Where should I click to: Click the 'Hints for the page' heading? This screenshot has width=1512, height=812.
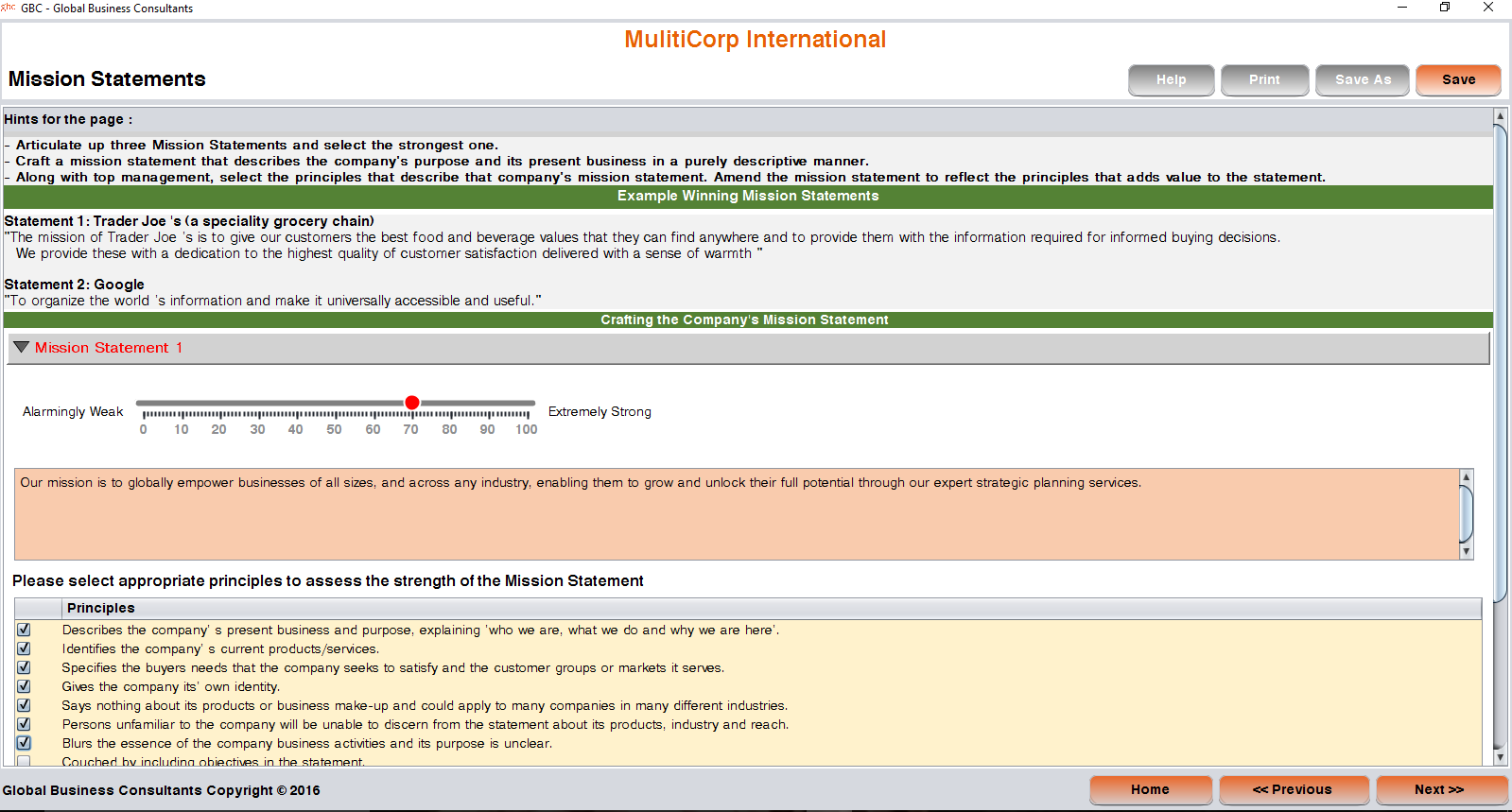pos(68,119)
